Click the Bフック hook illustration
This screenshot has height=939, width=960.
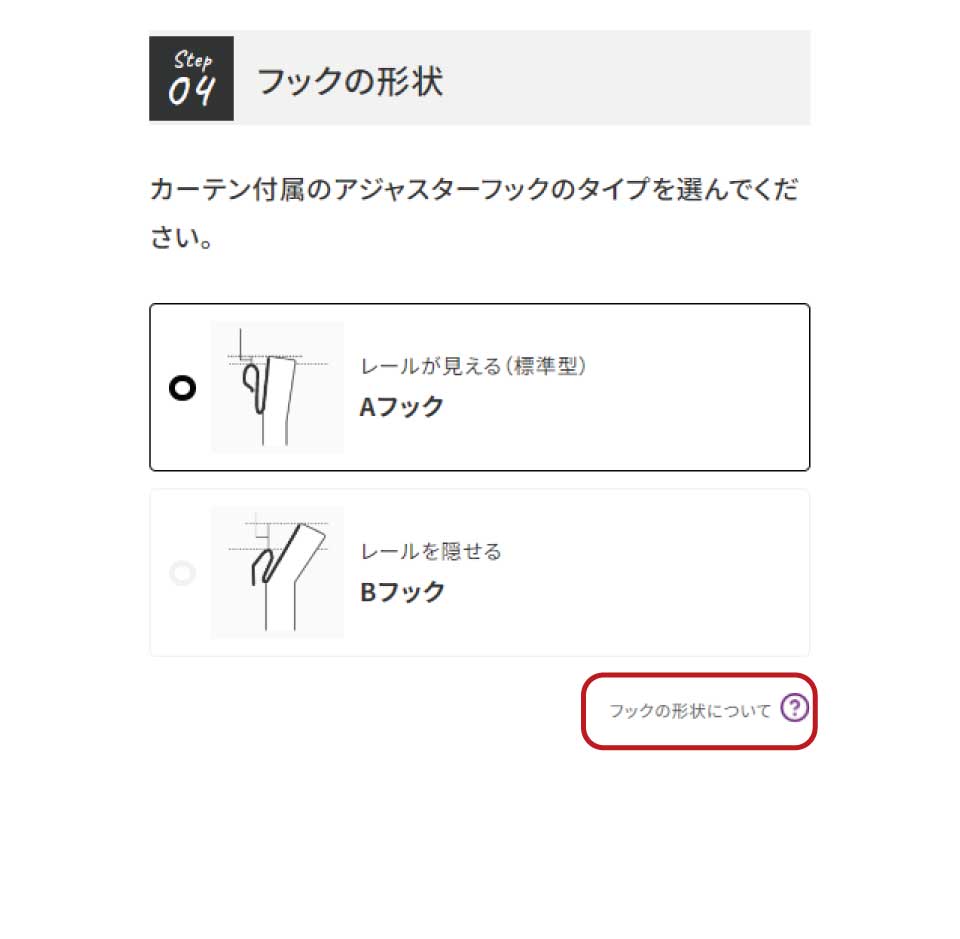tap(277, 572)
